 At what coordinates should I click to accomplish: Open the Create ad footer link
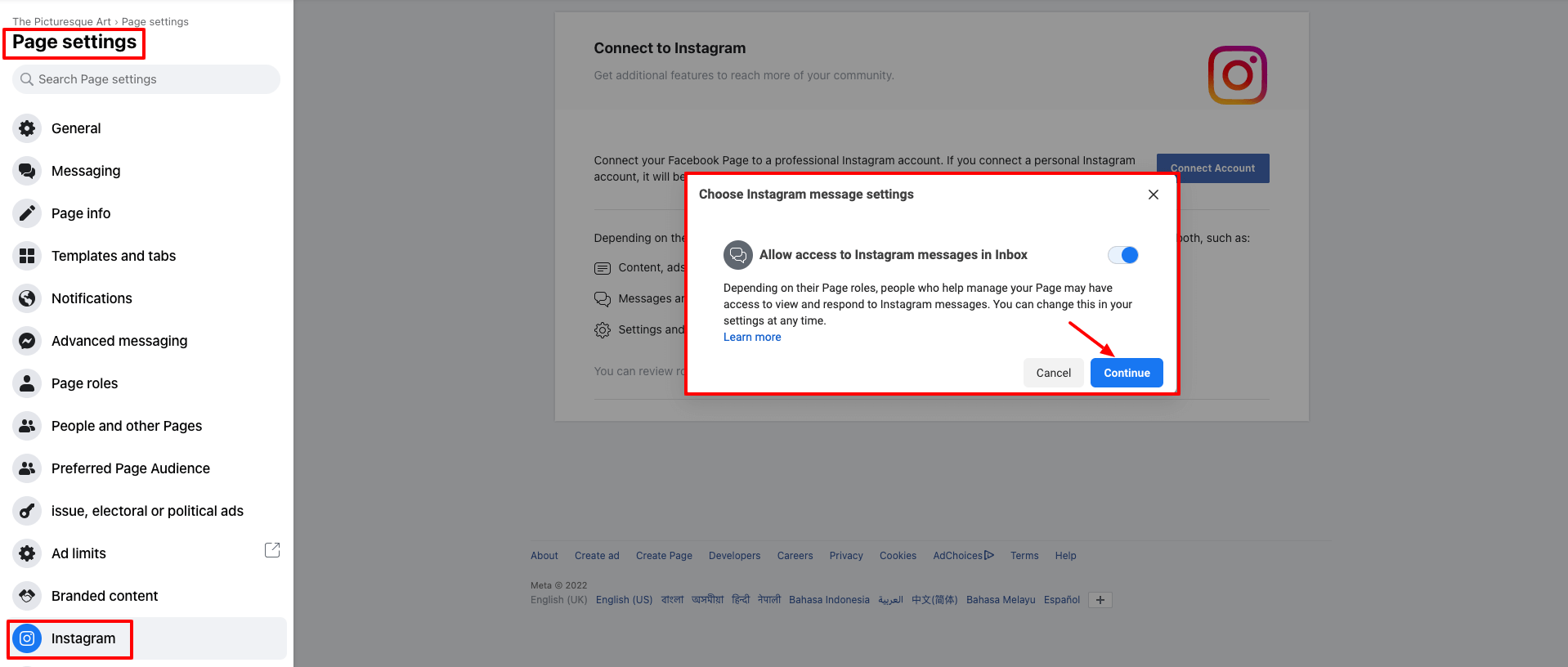pyautogui.click(x=597, y=556)
